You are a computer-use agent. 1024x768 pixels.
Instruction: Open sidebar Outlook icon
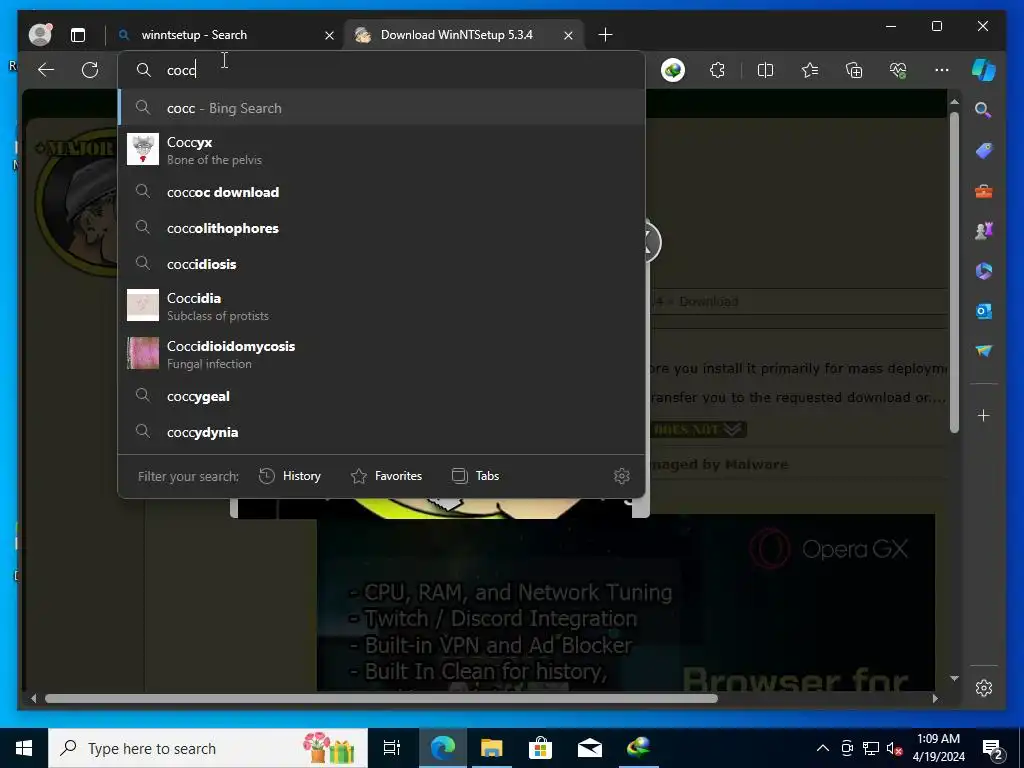(984, 312)
